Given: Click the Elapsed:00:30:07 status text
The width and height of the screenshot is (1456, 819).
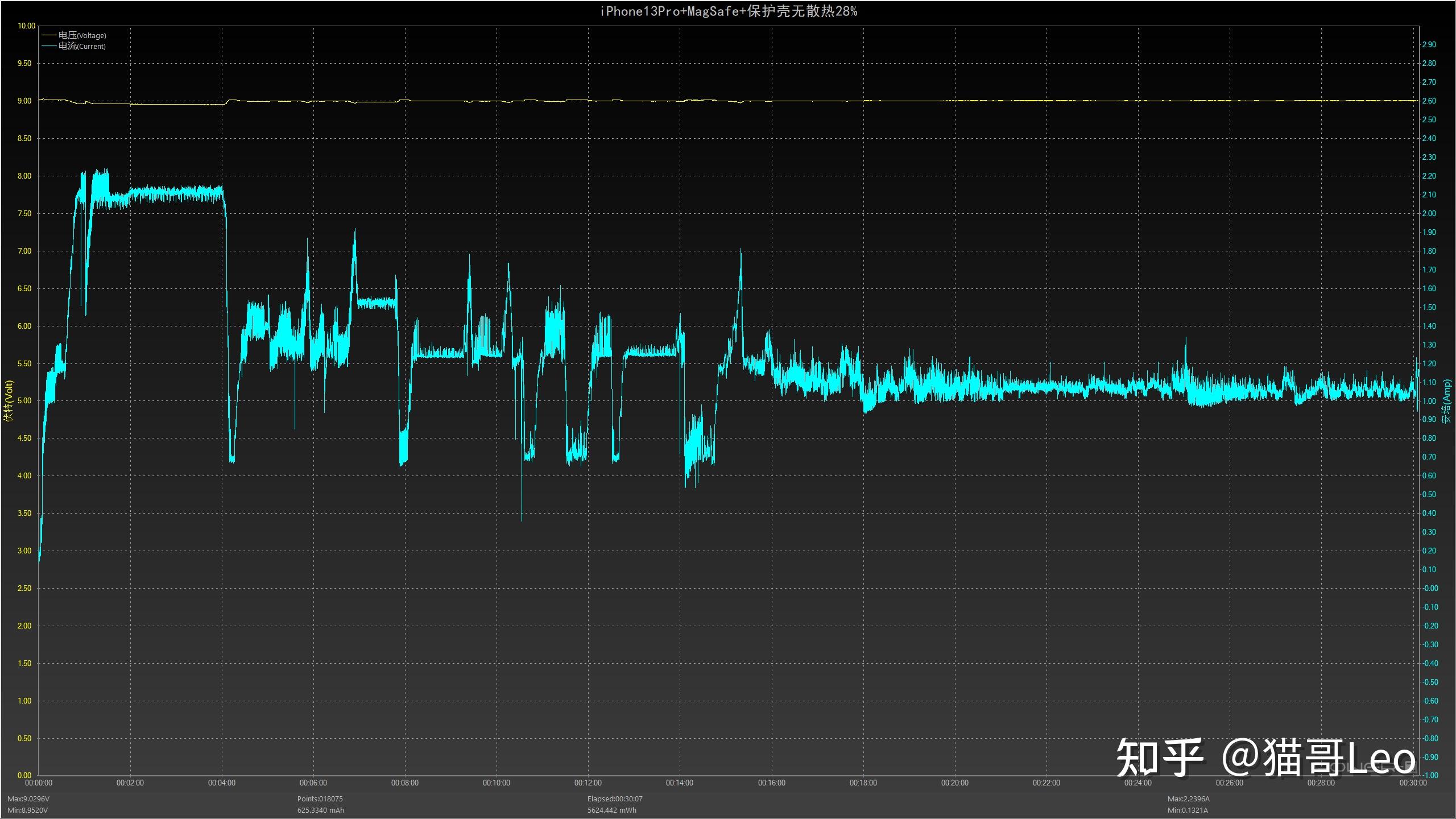Looking at the screenshot, I should 615,799.
